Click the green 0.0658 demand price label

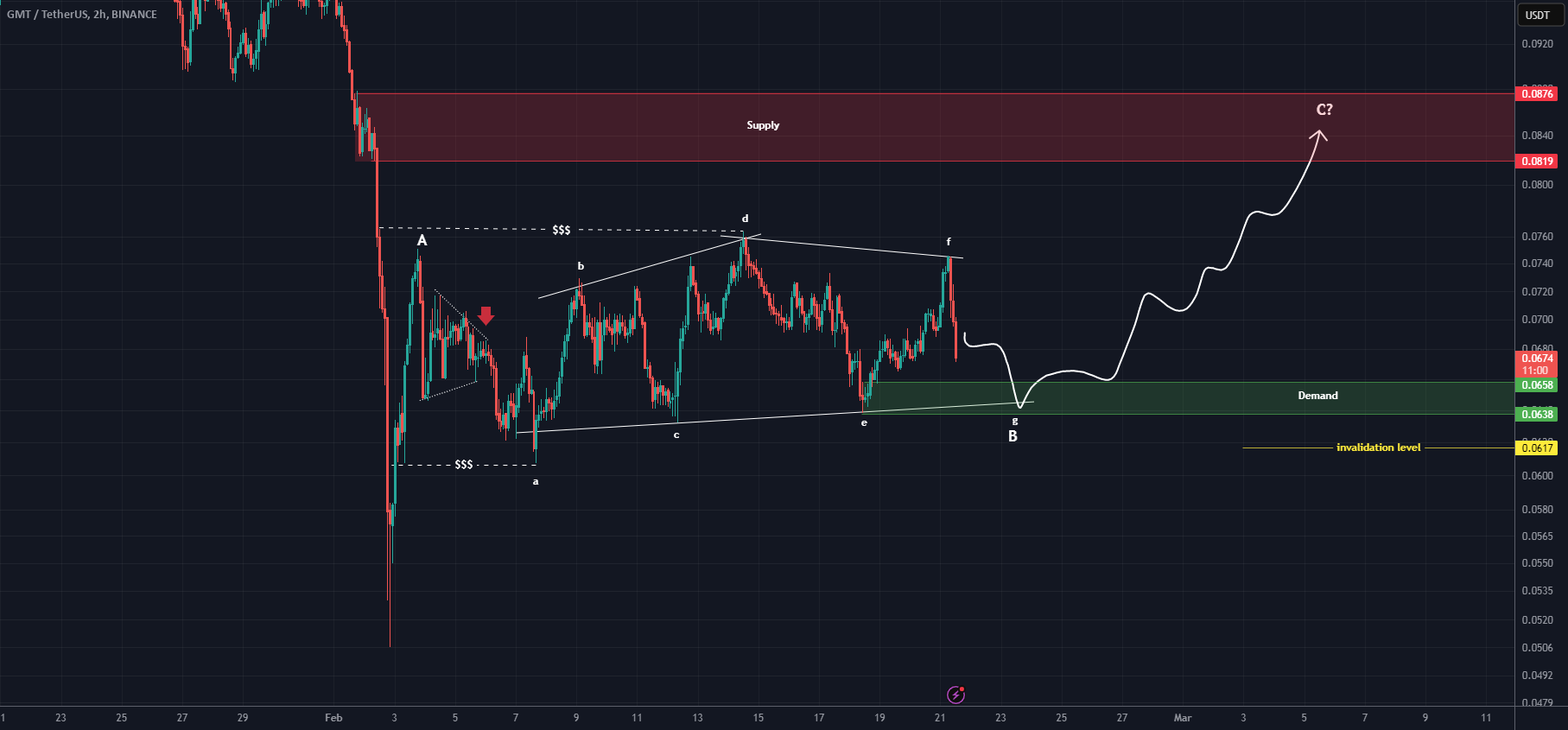1538,385
